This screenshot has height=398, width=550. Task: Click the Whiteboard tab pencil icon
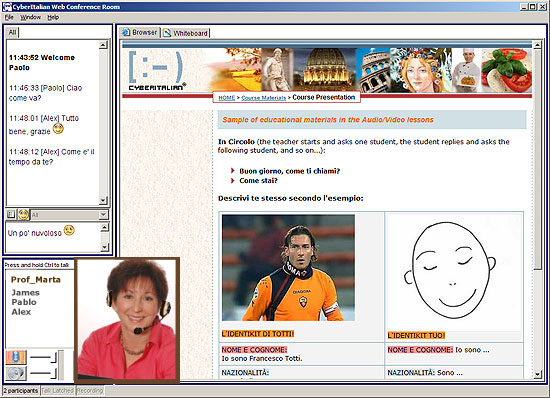(x=167, y=33)
